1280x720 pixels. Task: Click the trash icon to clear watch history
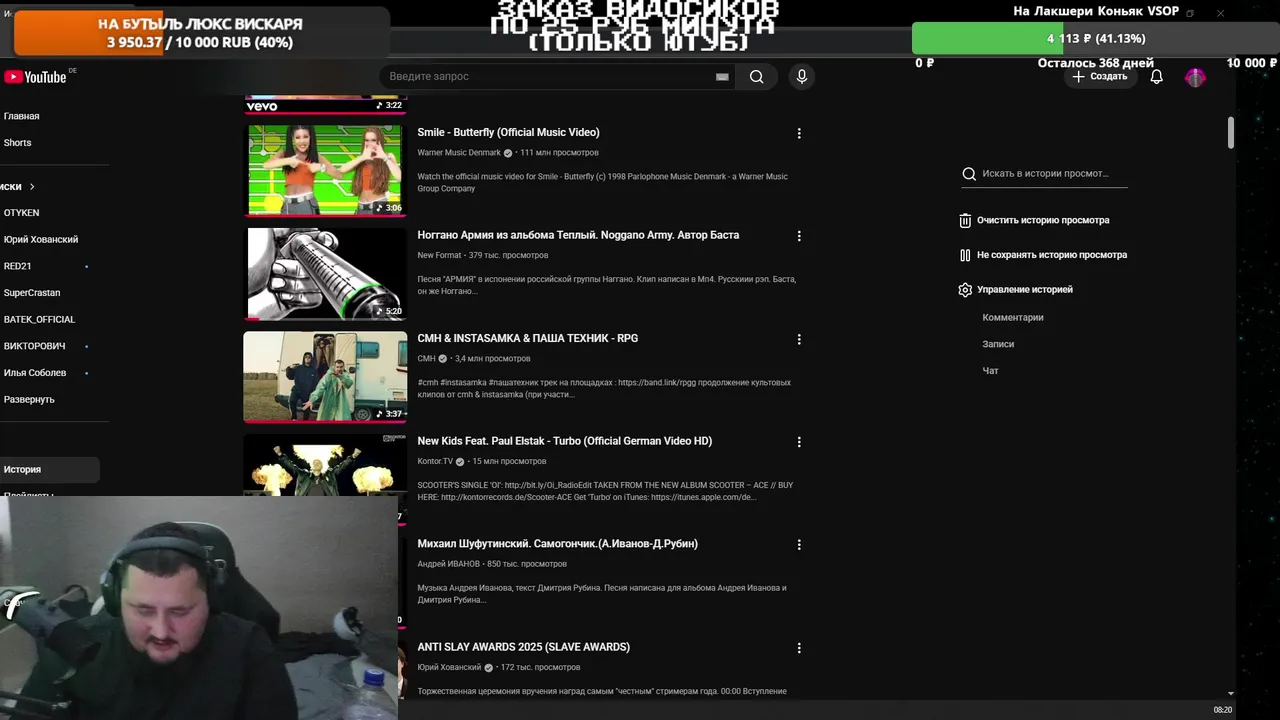[x=965, y=220]
